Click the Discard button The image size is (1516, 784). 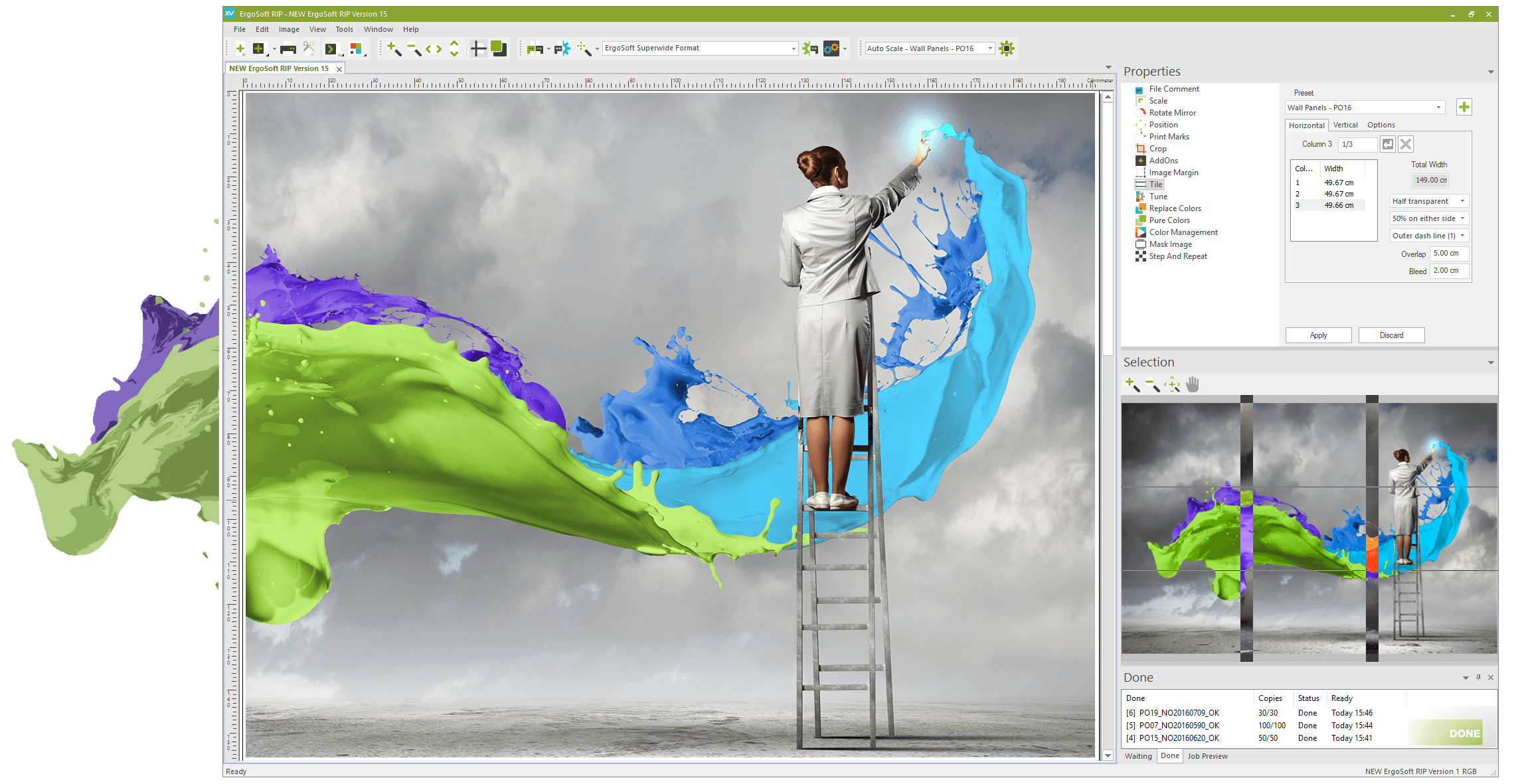pos(1391,335)
